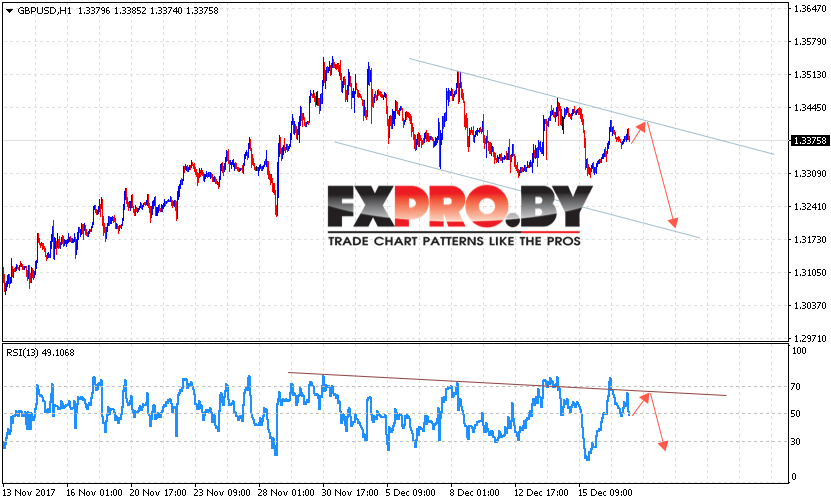Select the 8 Dec 01:00 time label

click(x=474, y=492)
